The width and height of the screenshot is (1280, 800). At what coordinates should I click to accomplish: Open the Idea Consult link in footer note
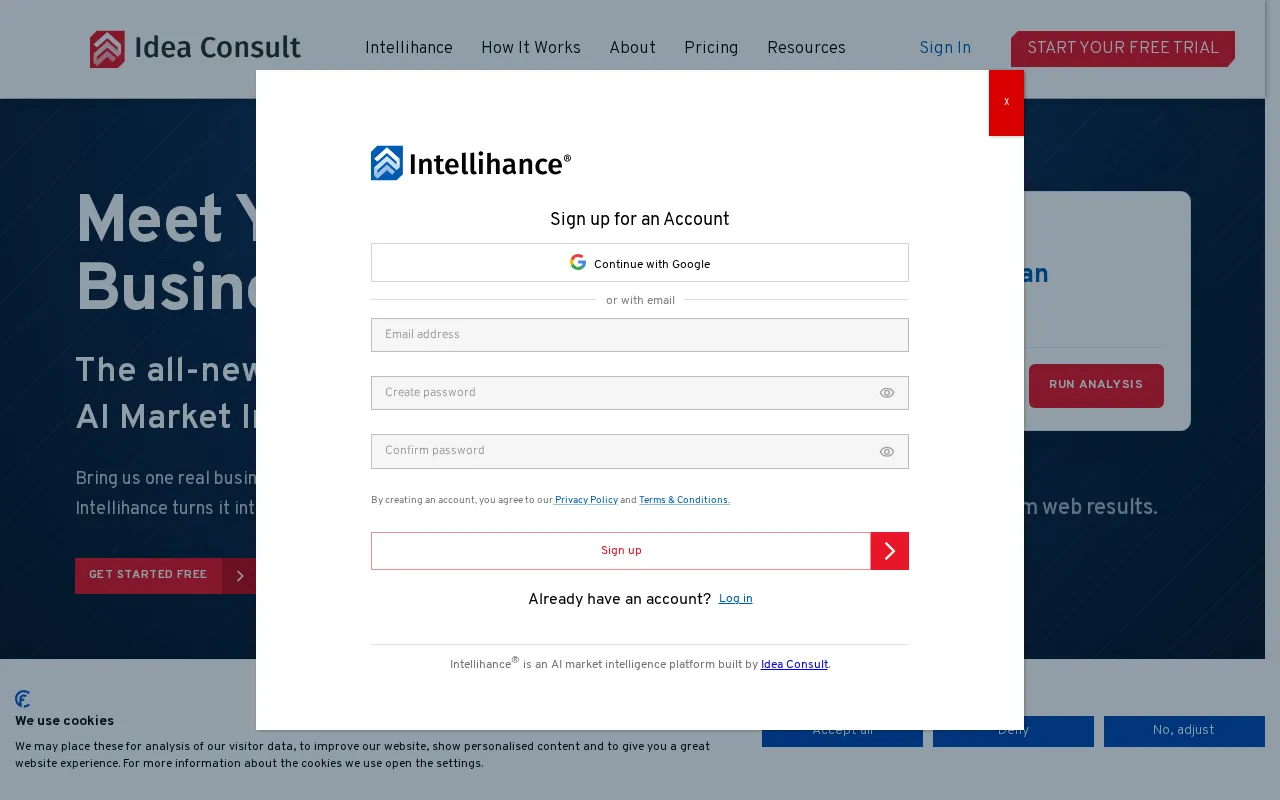pyautogui.click(x=794, y=664)
